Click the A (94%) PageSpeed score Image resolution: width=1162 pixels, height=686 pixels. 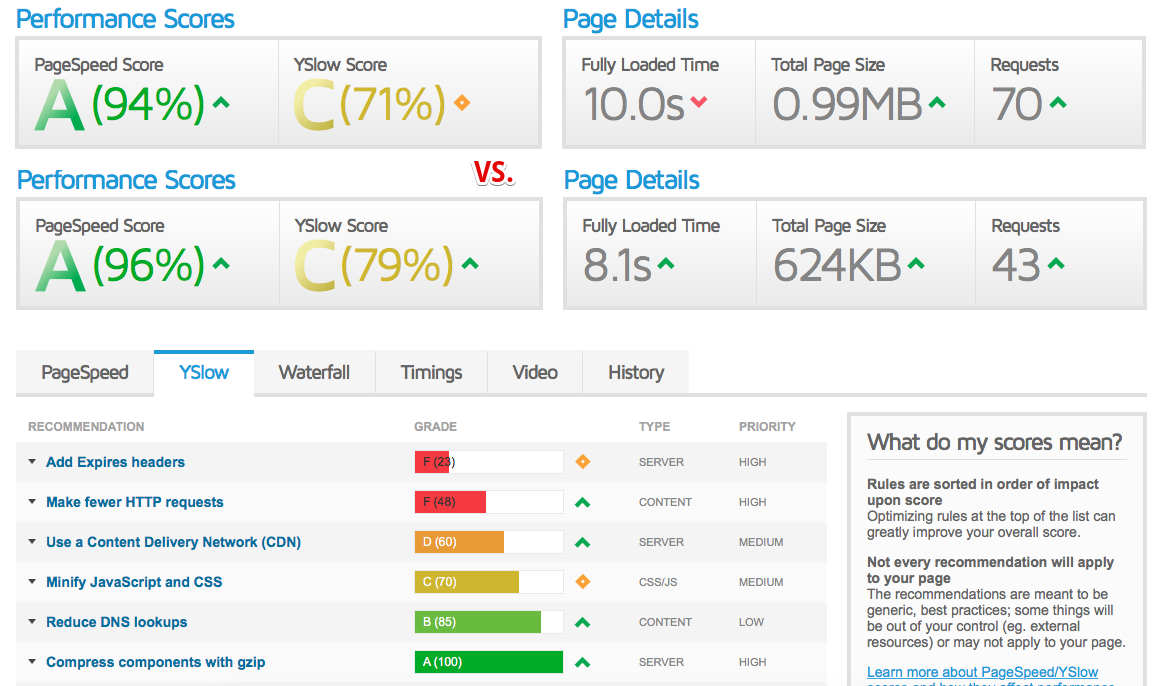(120, 104)
